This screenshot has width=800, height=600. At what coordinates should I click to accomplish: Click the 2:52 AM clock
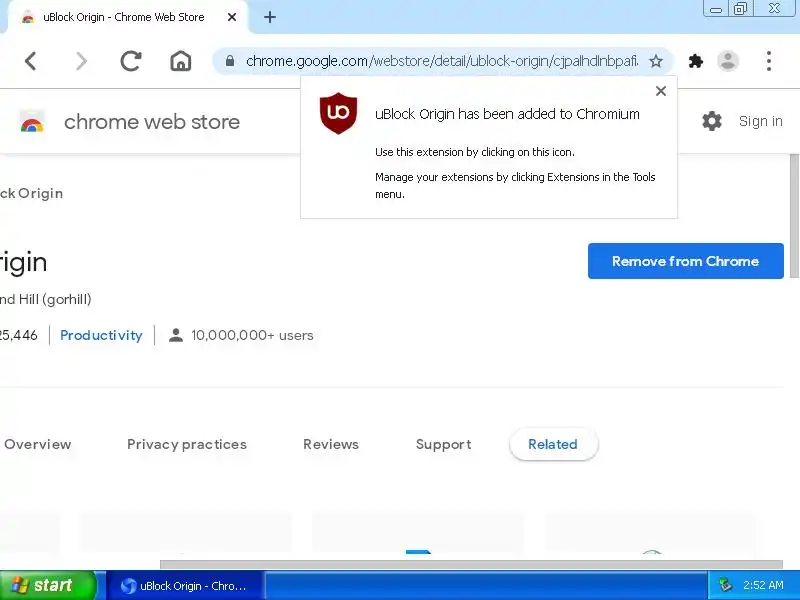763,585
